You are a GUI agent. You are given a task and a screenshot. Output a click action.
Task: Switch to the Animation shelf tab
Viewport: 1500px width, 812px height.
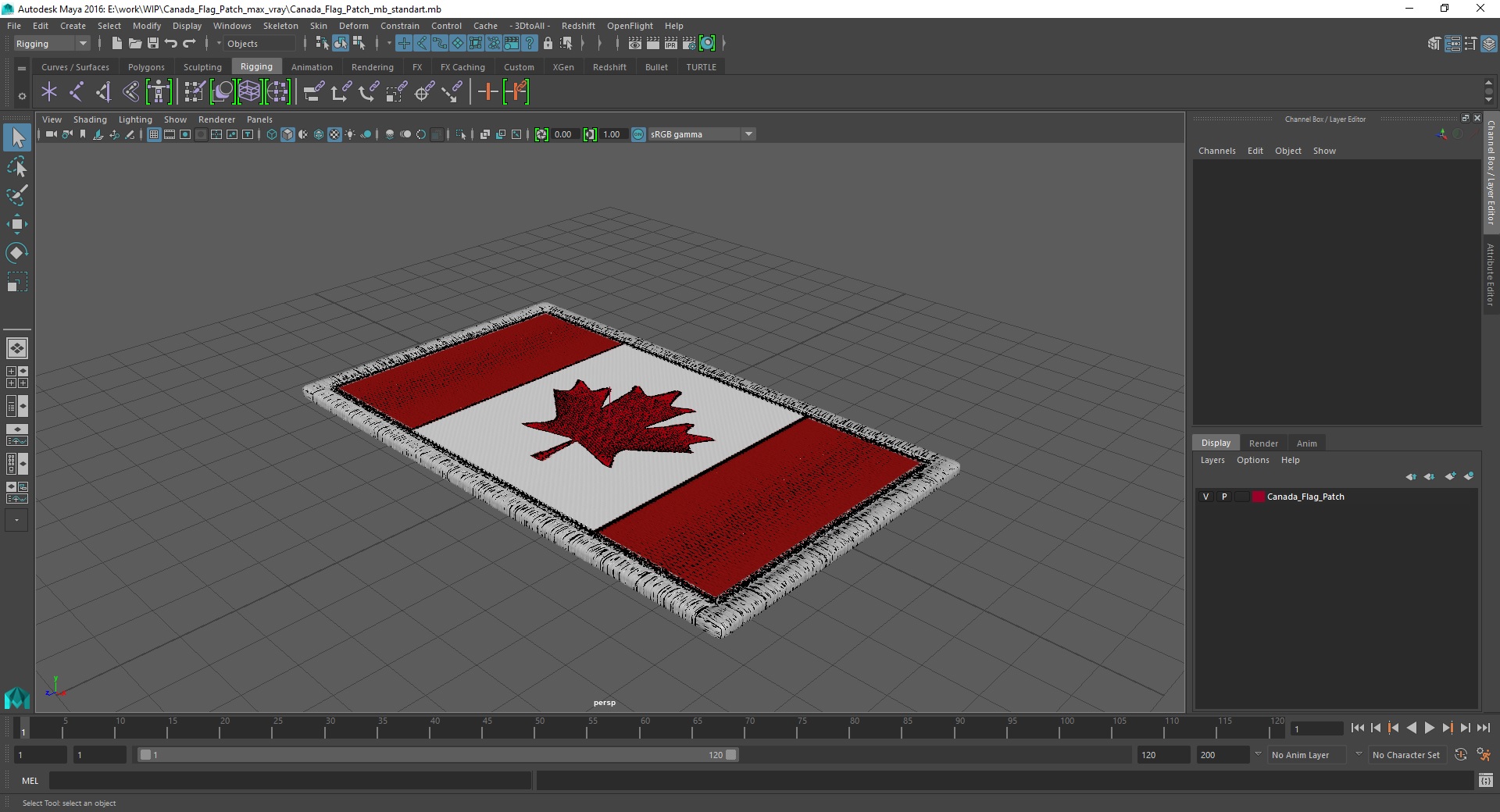[x=312, y=67]
